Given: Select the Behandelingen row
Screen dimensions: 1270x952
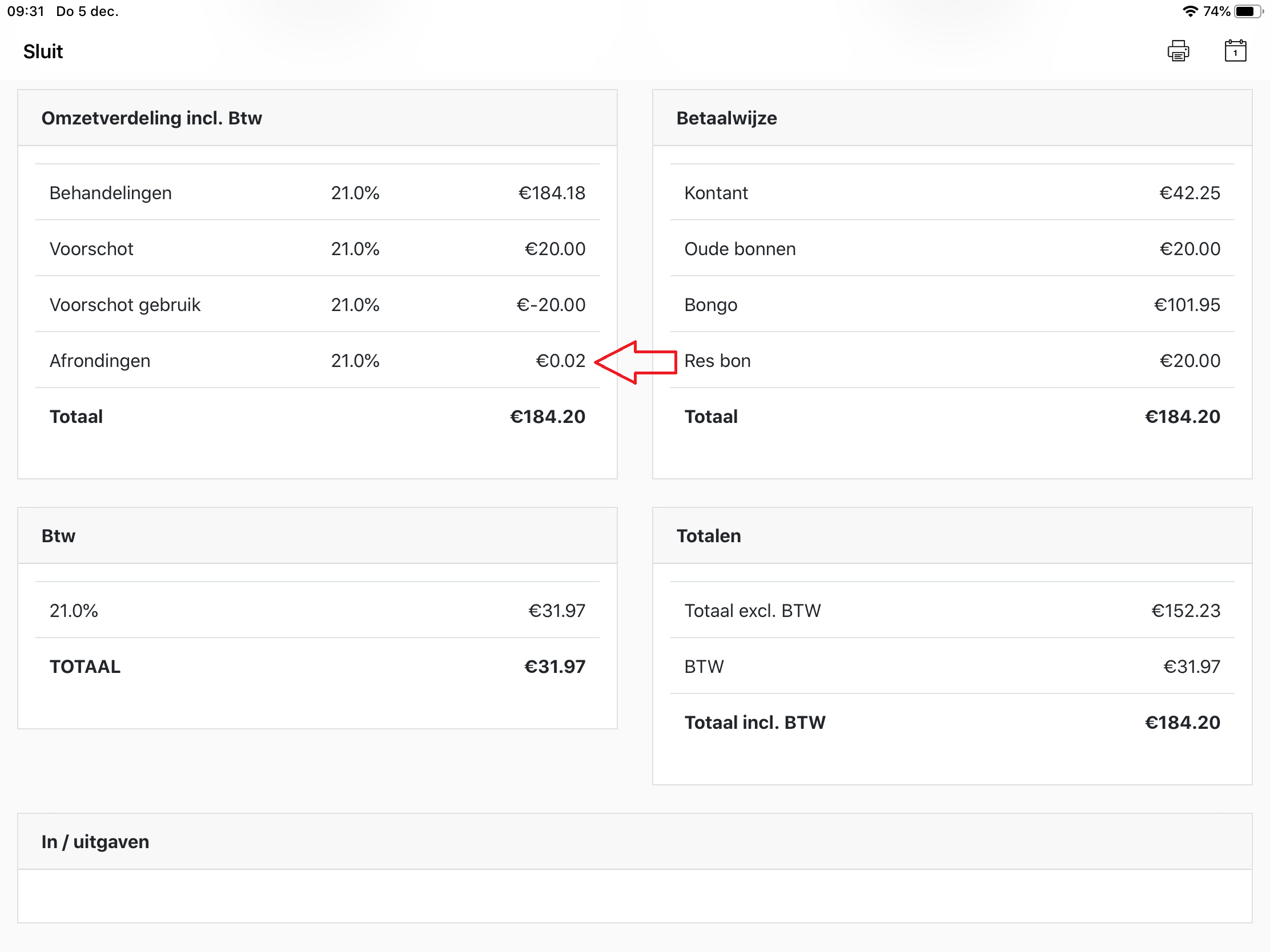Looking at the screenshot, I should coord(317,193).
